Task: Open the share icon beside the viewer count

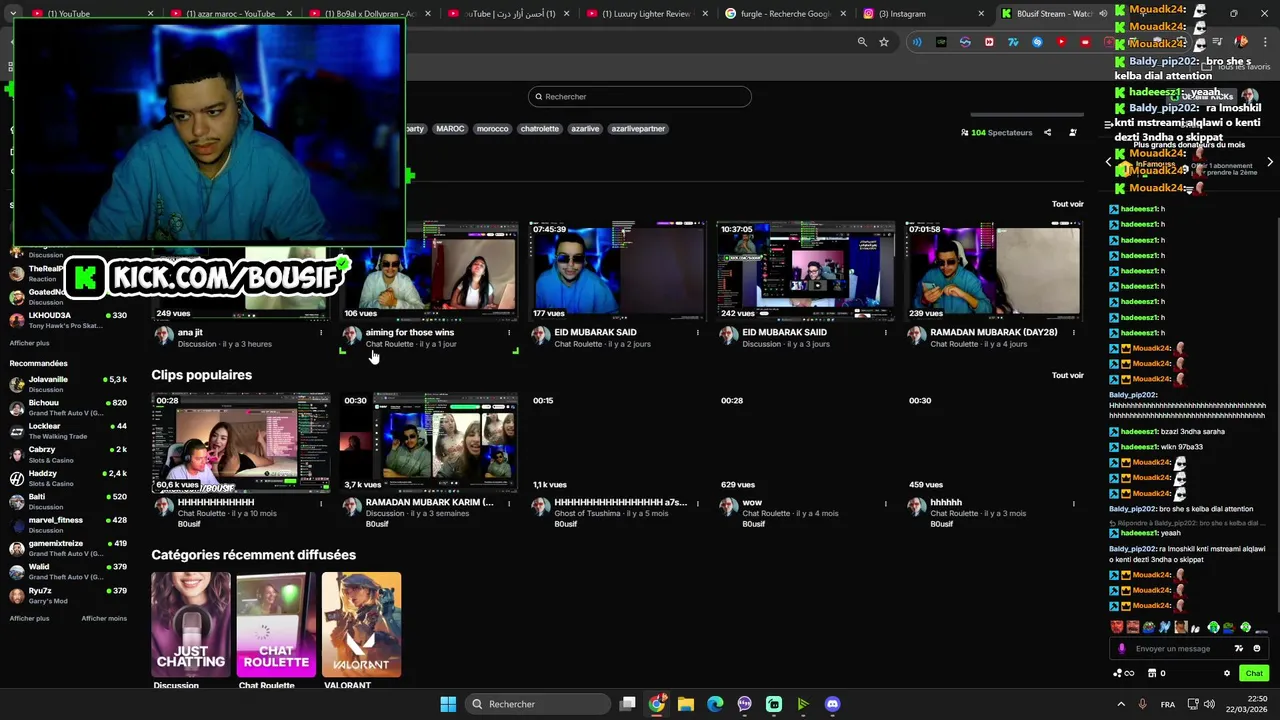Action: 1048,132
